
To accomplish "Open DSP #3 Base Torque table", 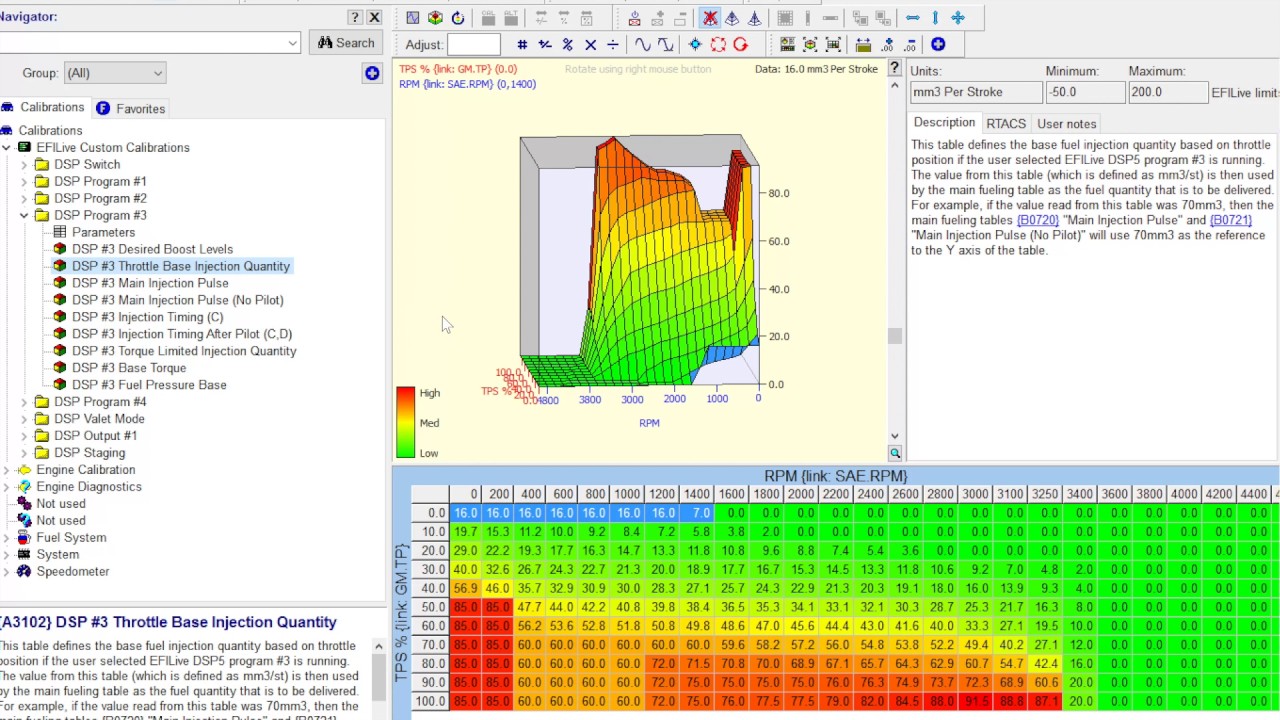I will (129, 368).
